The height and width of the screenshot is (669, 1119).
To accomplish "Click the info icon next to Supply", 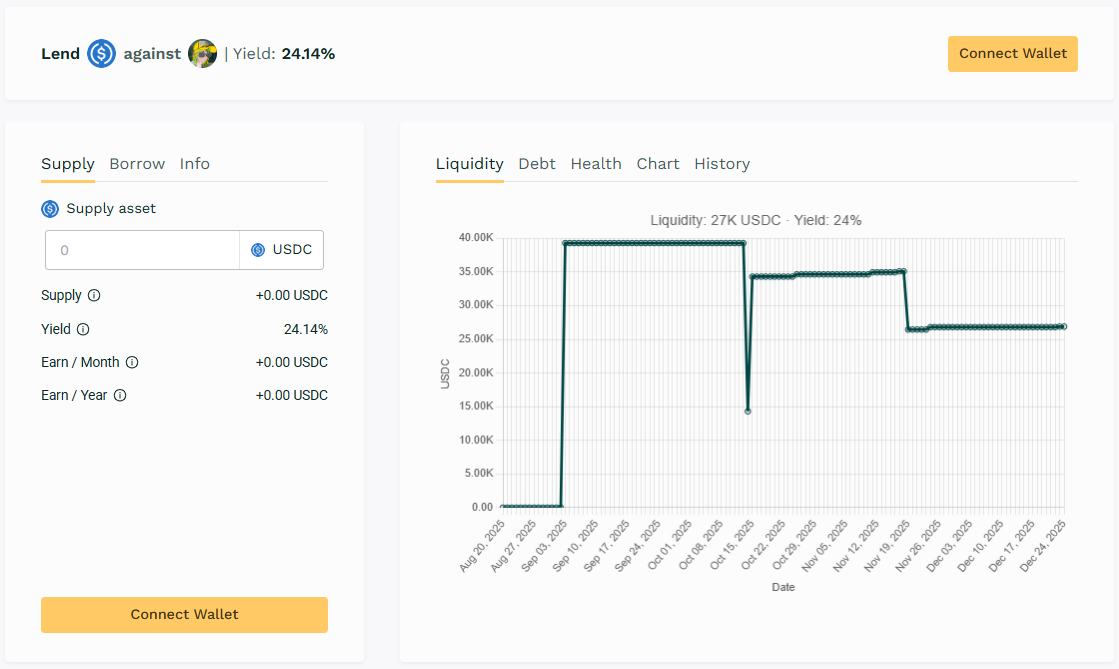I will point(94,296).
